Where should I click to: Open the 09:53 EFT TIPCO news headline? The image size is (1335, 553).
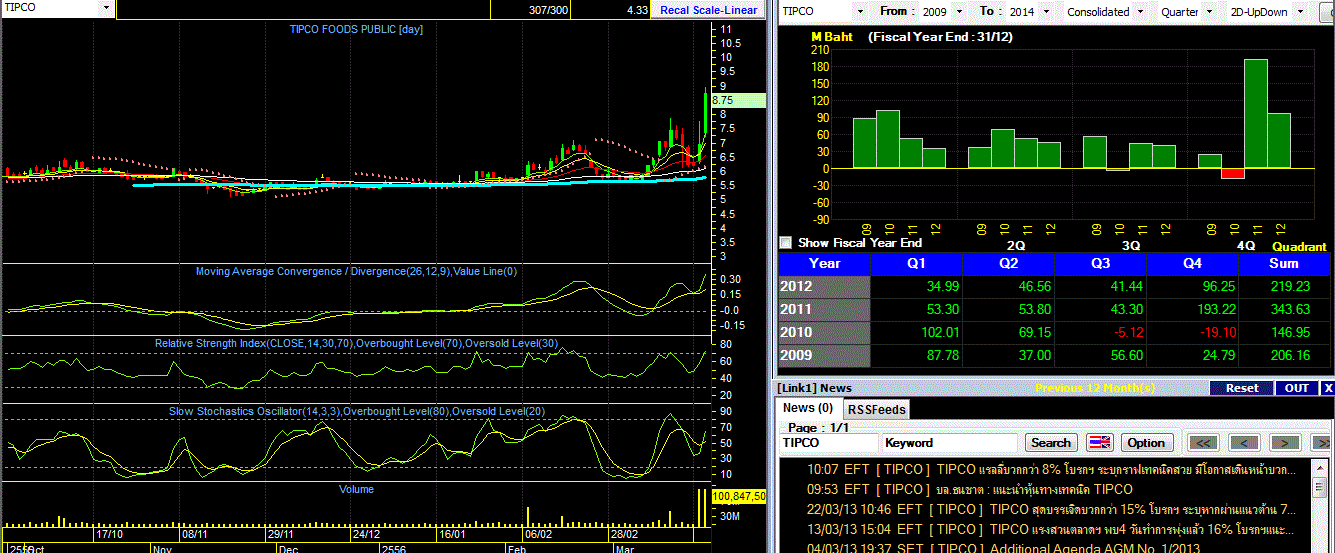970,489
